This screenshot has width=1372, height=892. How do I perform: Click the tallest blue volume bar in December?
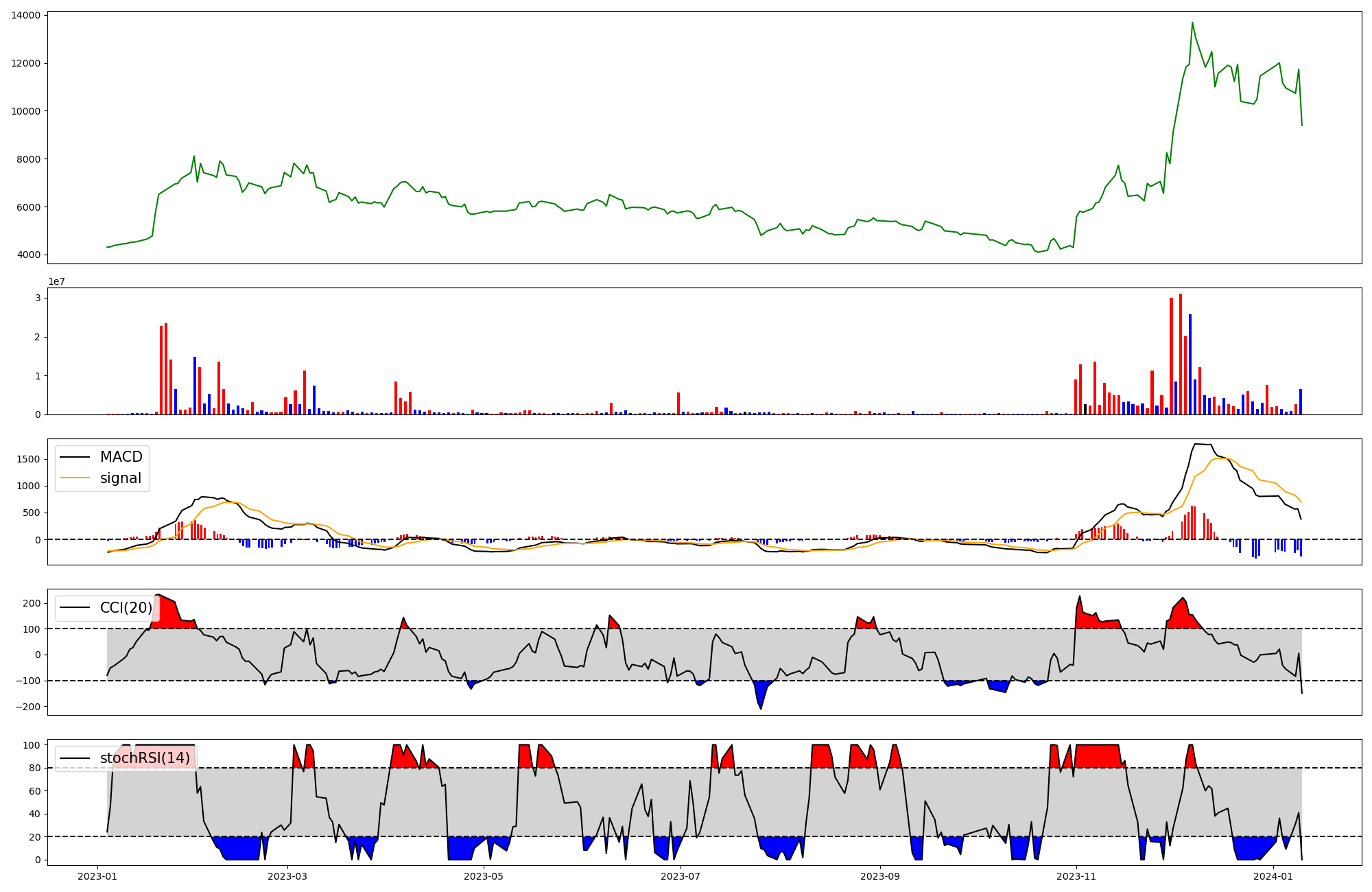click(1190, 364)
